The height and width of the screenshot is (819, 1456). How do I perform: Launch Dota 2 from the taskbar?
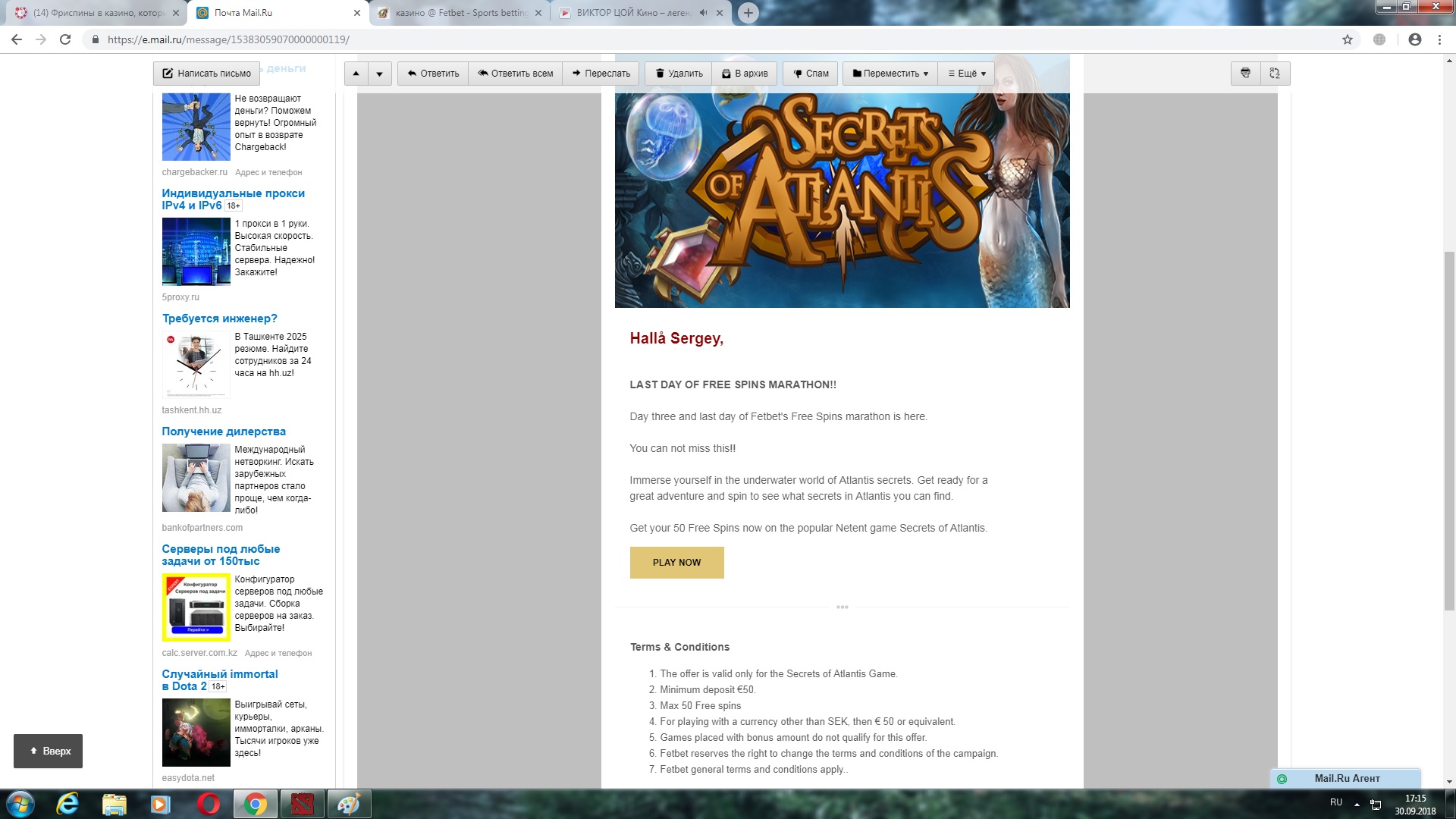302,804
